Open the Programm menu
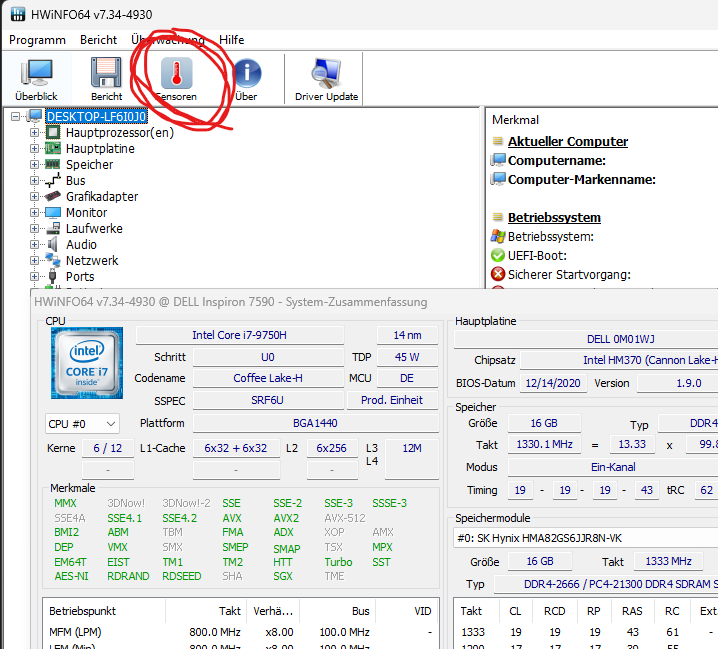This screenshot has height=649, width=718. tap(38, 40)
